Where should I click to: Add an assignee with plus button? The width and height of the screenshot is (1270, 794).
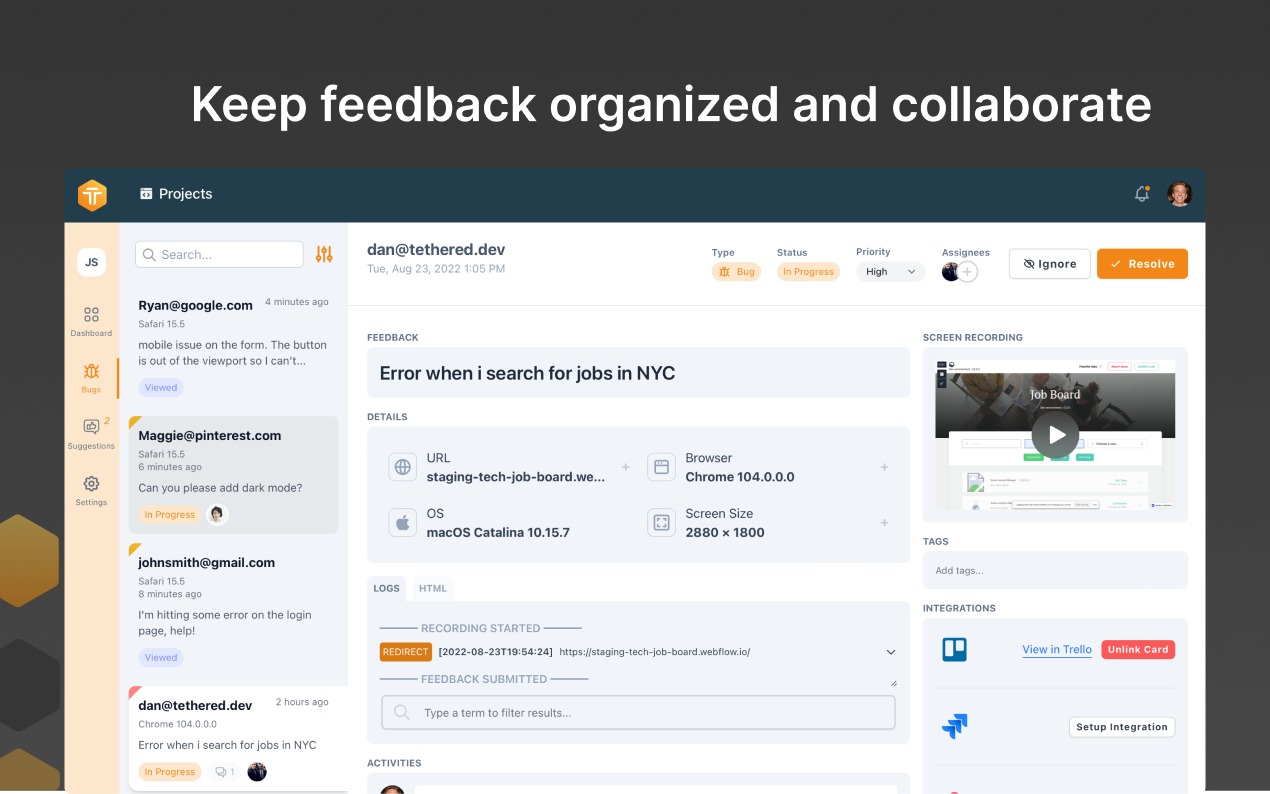[x=968, y=272]
